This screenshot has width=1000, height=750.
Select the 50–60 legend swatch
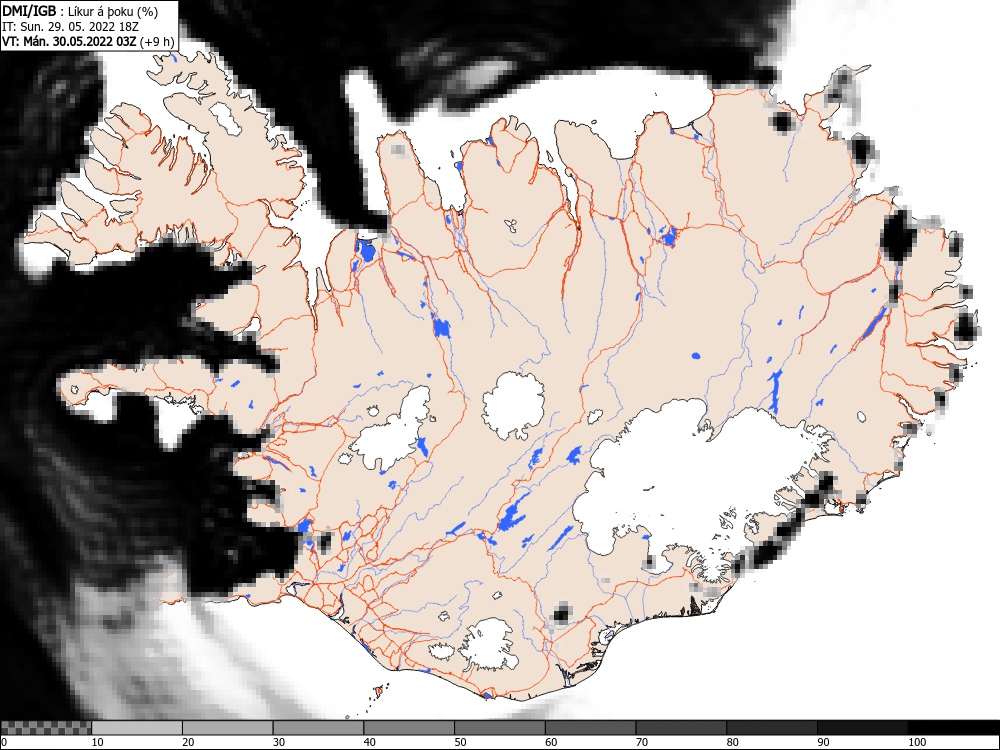[500, 728]
